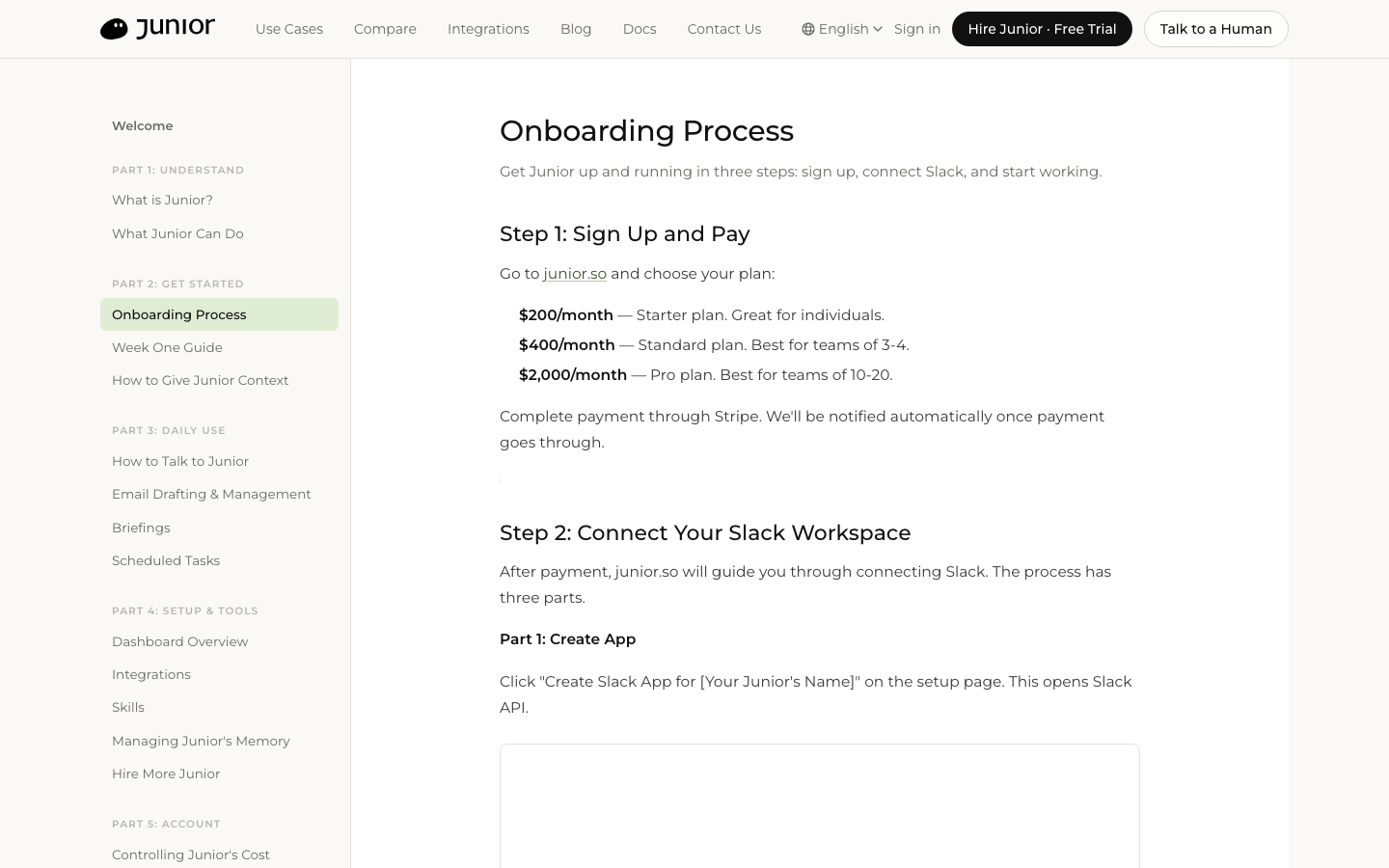
Task: Open the Blog page
Action: tap(576, 29)
